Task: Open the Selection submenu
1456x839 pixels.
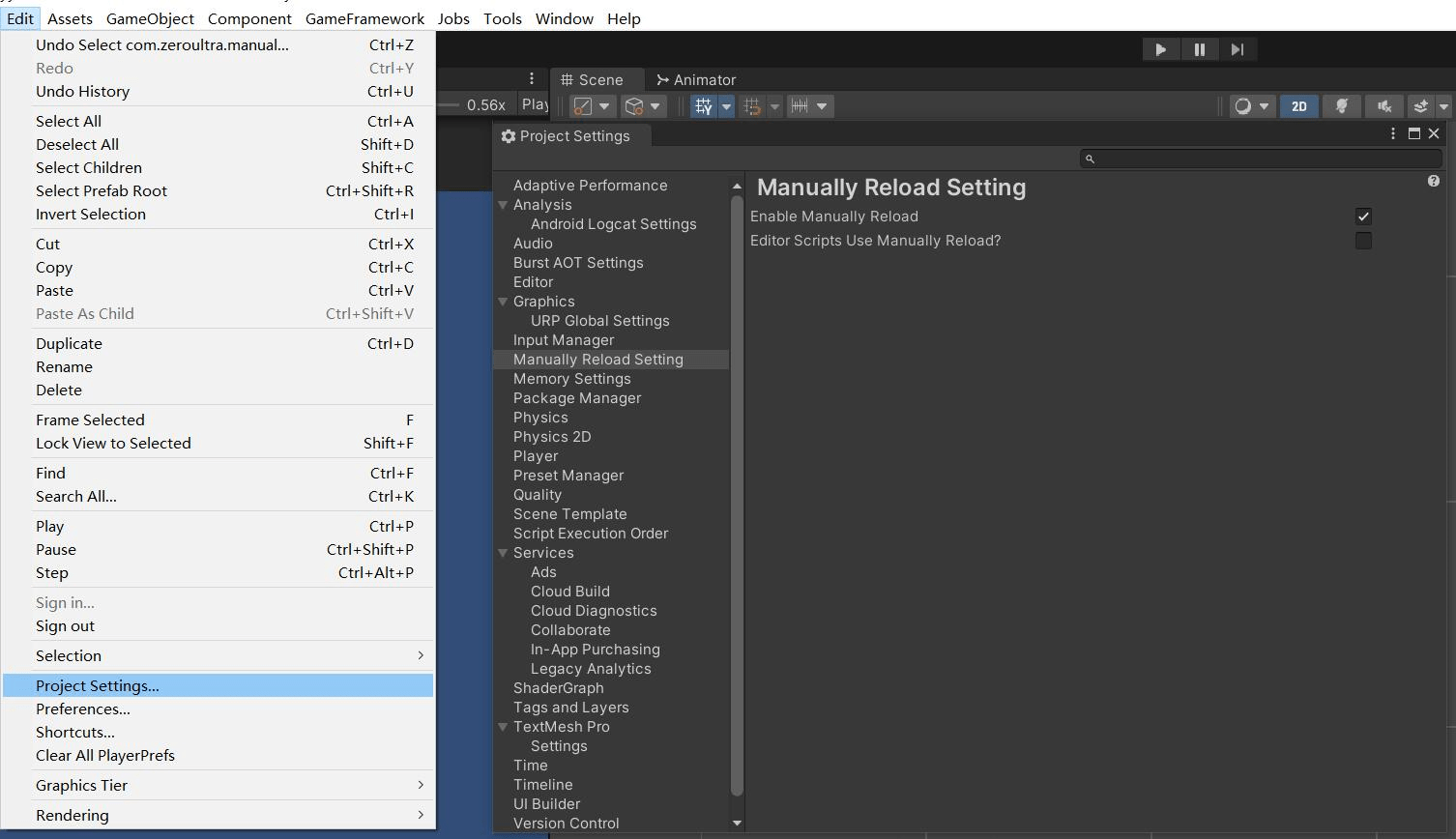Action: tap(218, 656)
